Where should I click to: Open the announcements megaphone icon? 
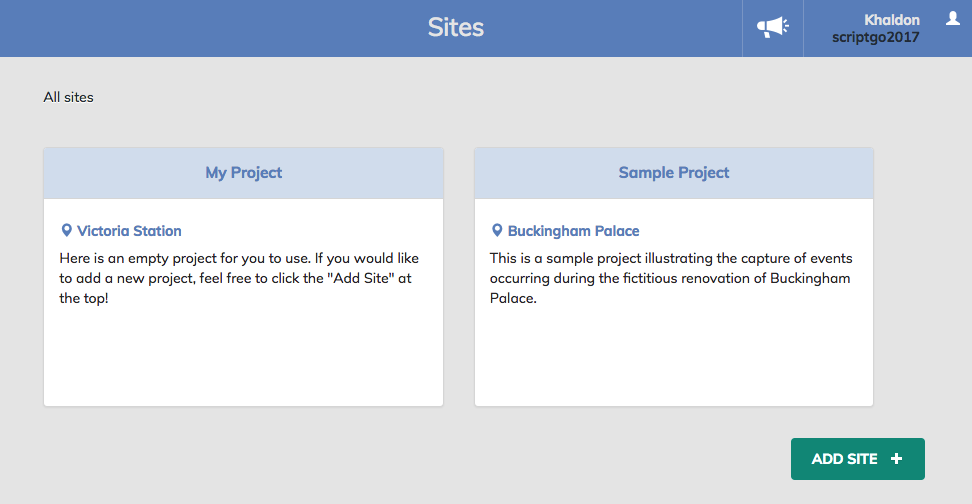772,27
